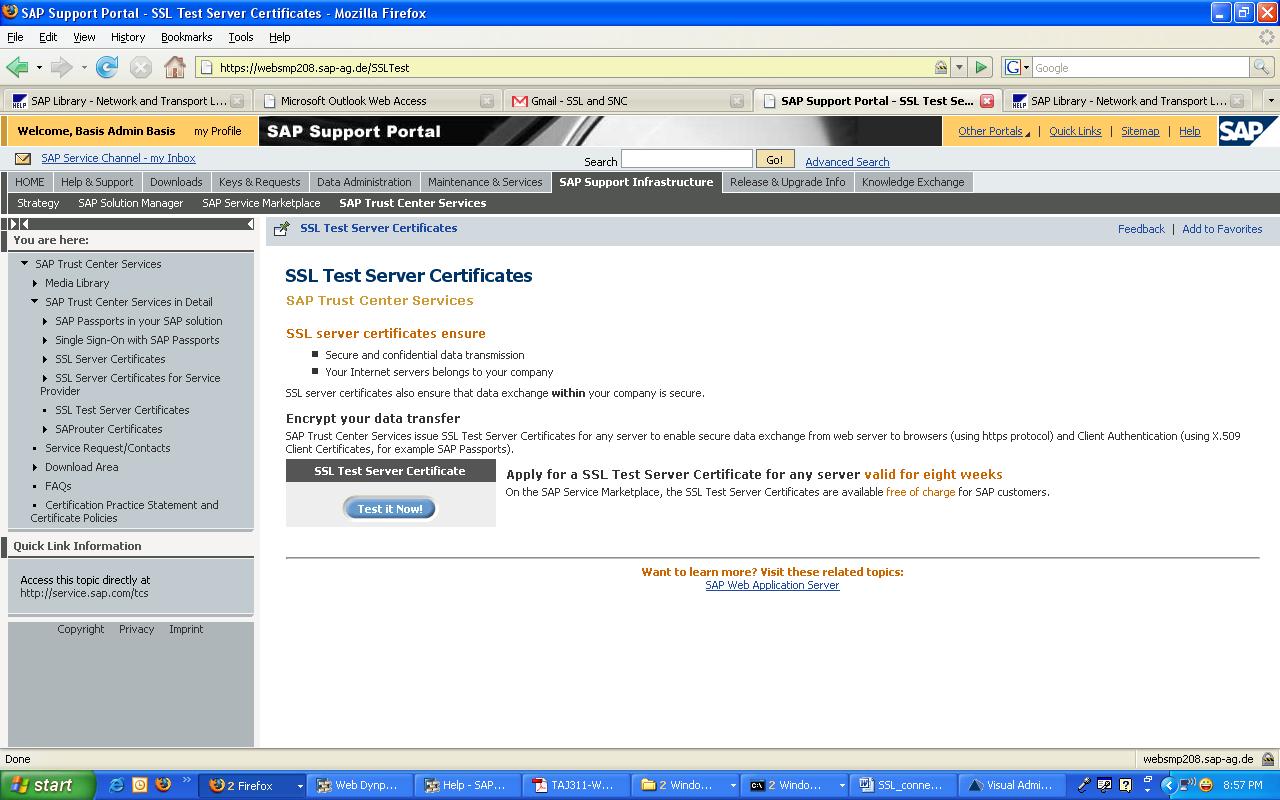Open the Firefox taskbar group
The width and height of the screenshot is (1280, 800).
253,785
